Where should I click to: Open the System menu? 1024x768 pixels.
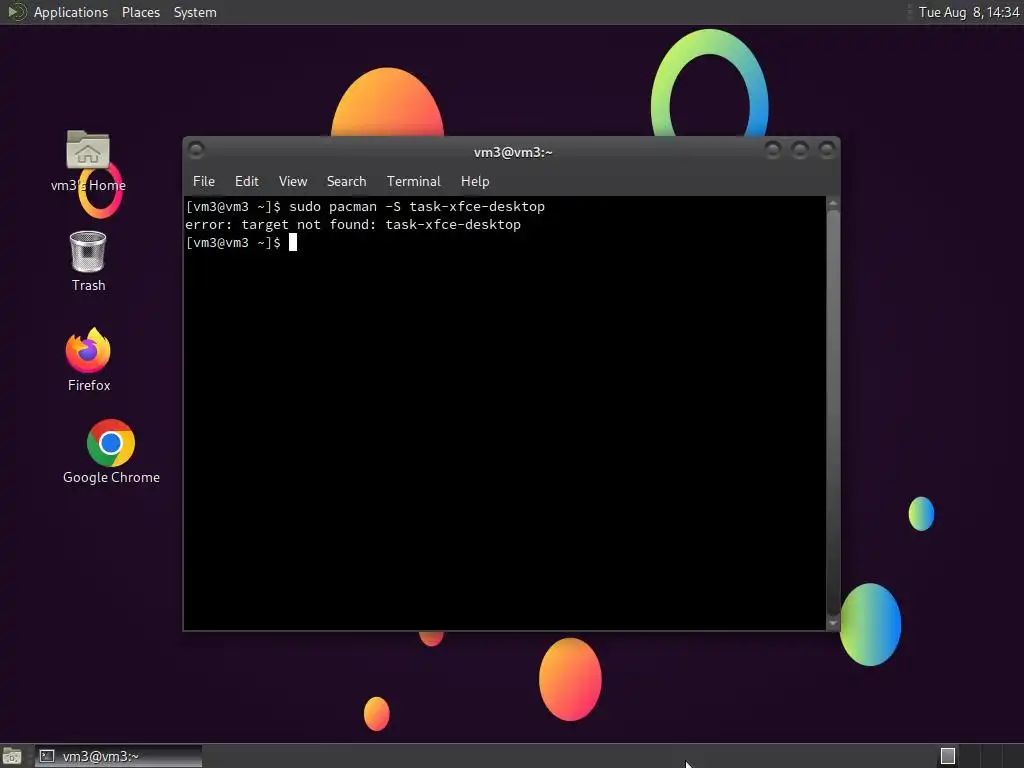point(195,12)
